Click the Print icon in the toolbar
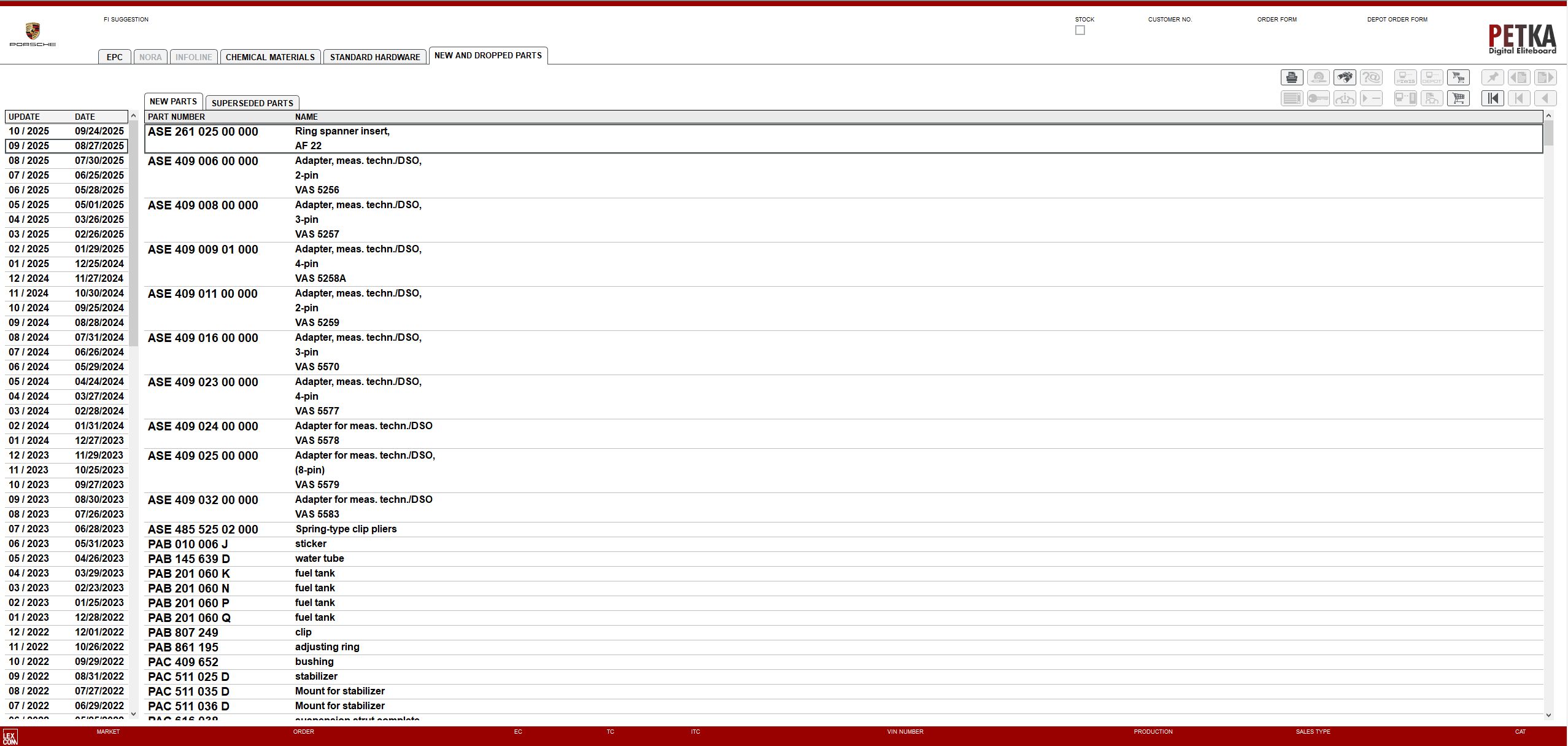This screenshot has width=1568, height=746. coord(1292,77)
